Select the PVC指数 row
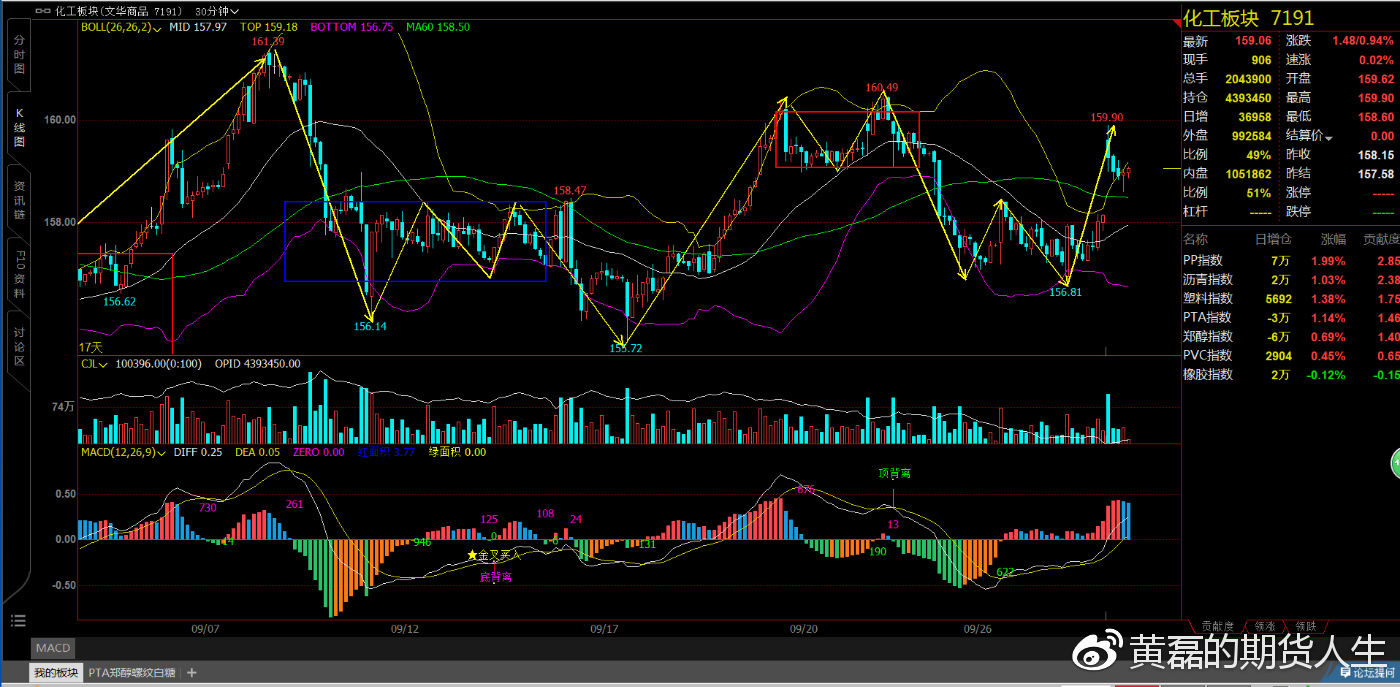The image size is (1400, 687). tap(1290, 355)
